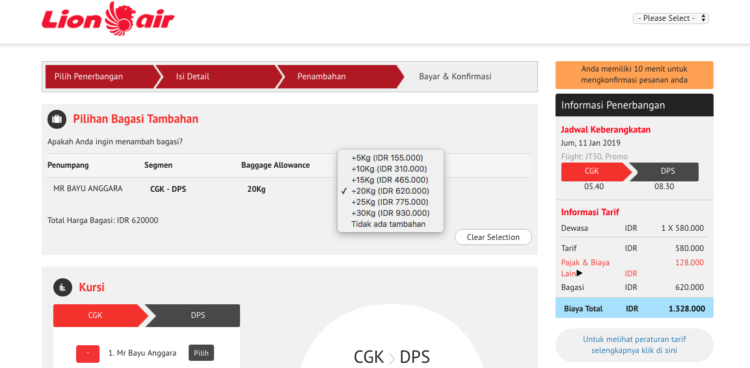Click the Biaya Total IDR 1.328.000 row

[x=634, y=308]
